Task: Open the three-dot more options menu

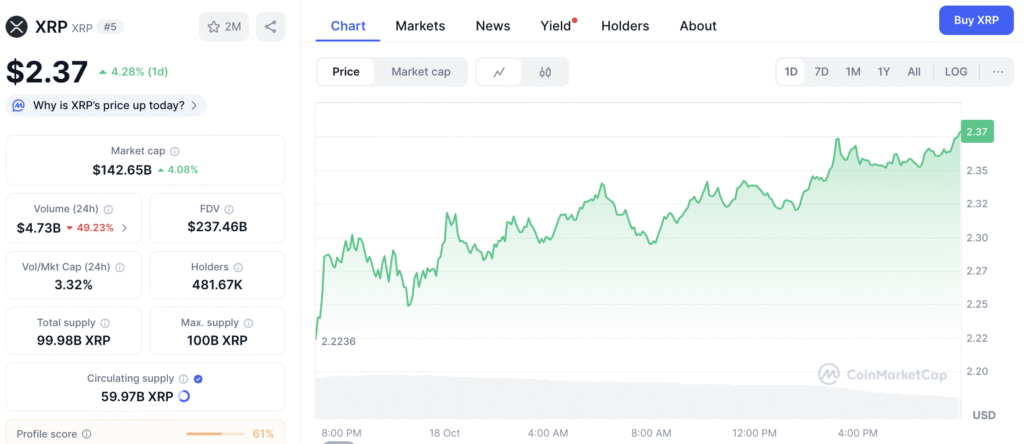Action: [998, 72]
